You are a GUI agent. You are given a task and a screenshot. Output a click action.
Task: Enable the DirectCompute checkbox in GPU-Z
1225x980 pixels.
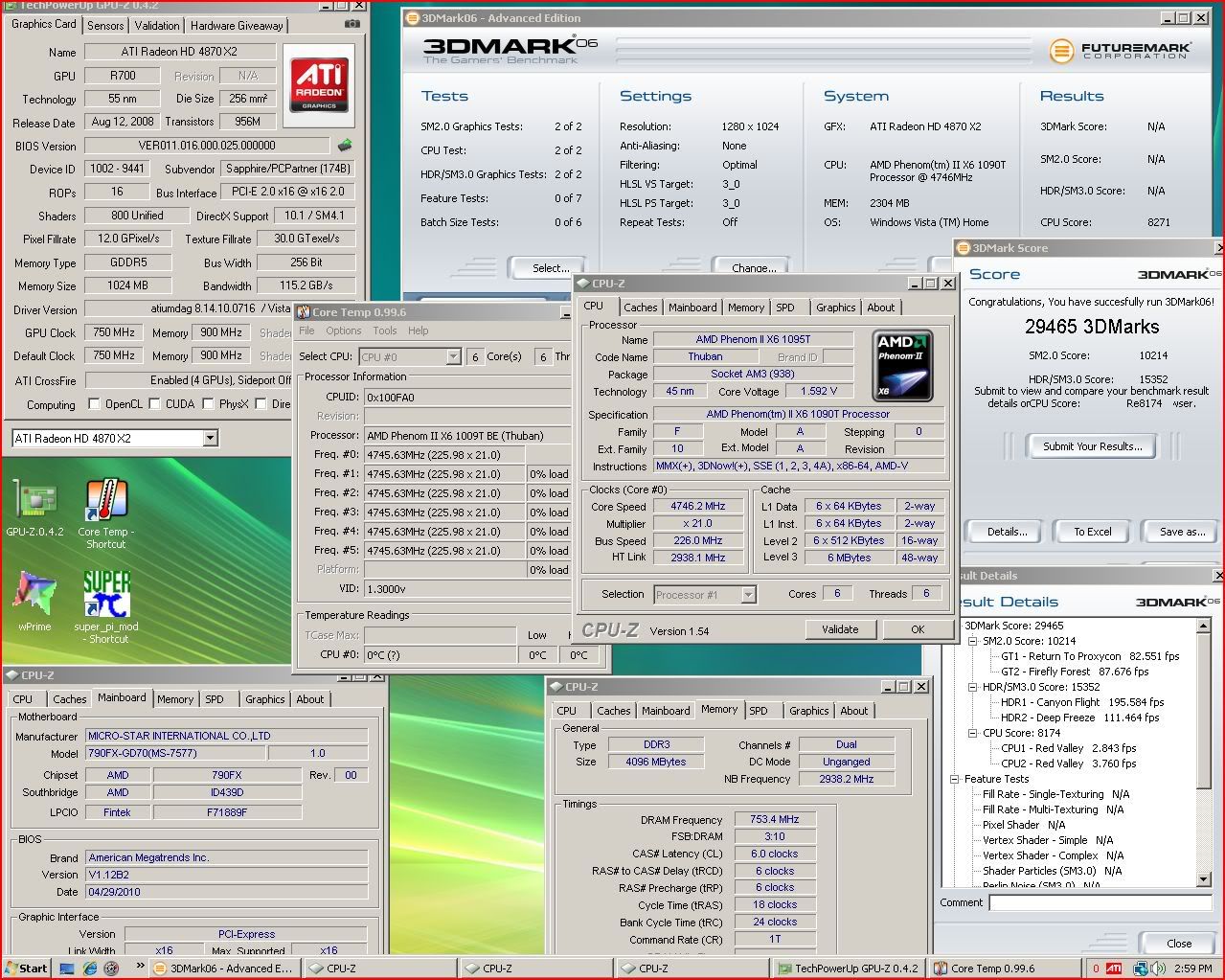260,403
